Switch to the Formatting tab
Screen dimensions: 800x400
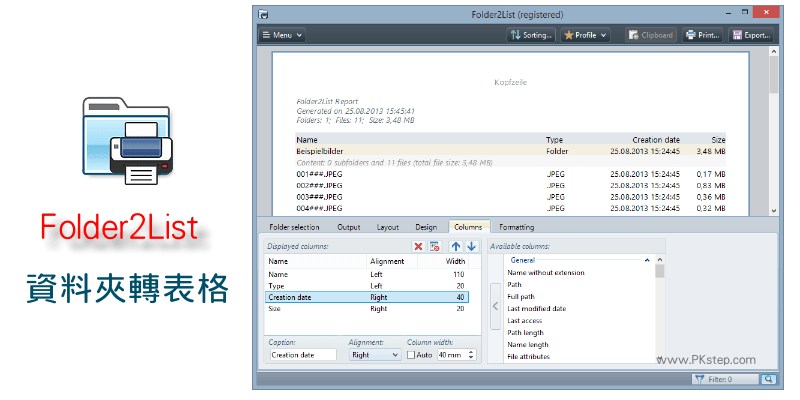coord(516,227)
